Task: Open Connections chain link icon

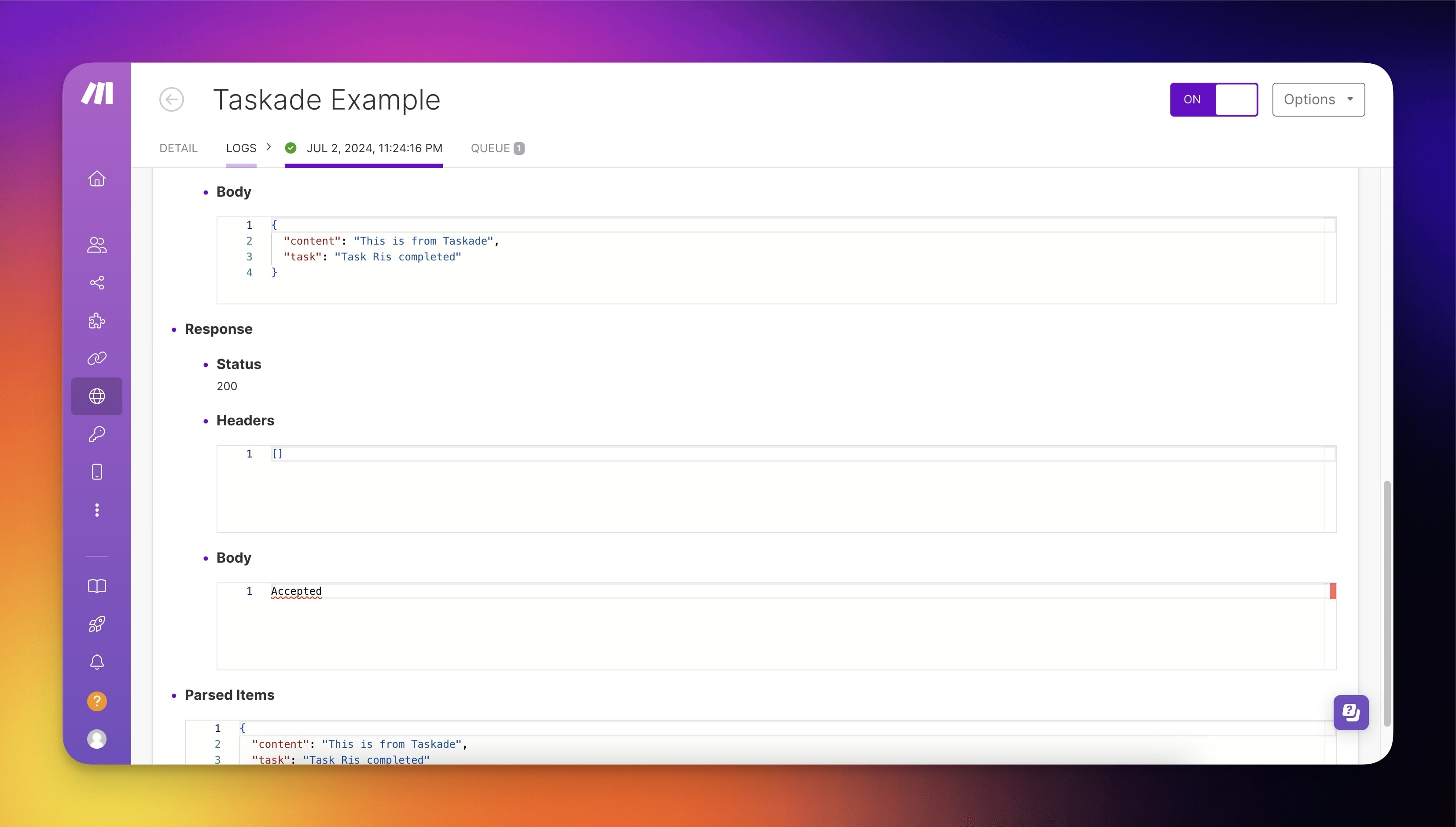Action: [97, 359]
